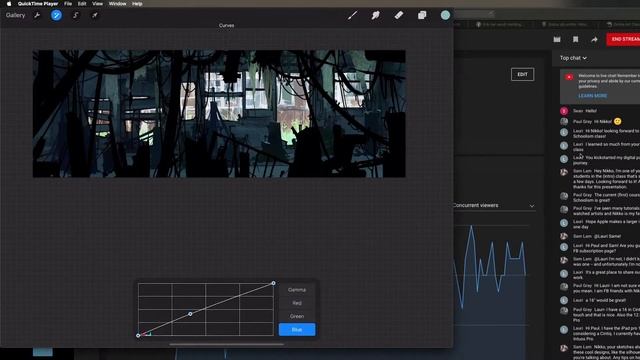This screenshot has width=640, height=360.
Task: Click the top-right endpoint of the curve
Action: [273, 283]
